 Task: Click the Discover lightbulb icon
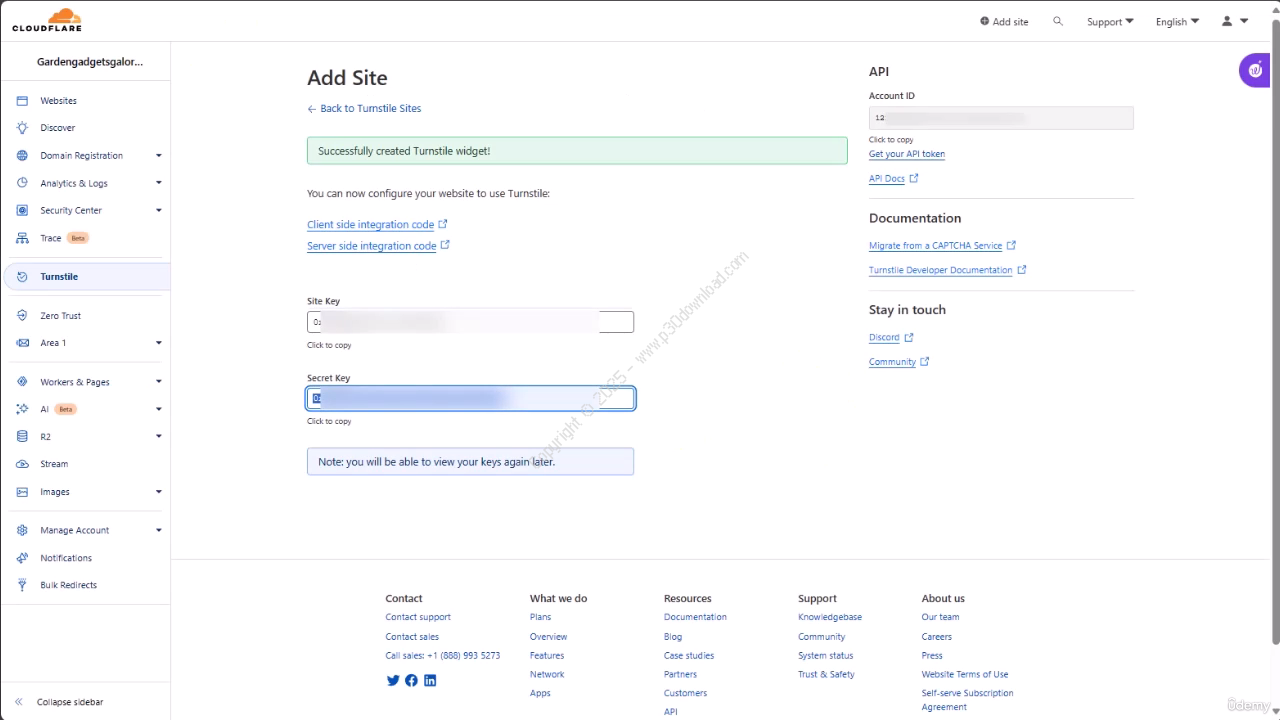point(22,128)
